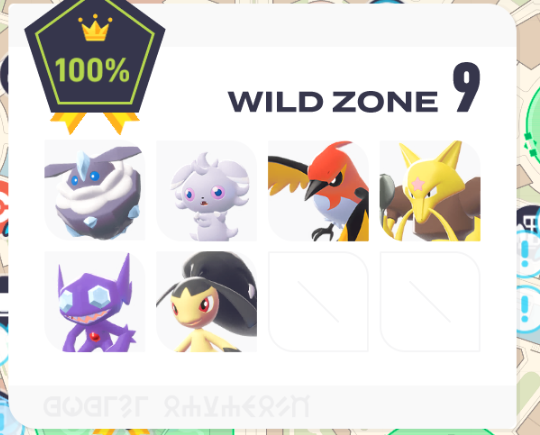Select the last empty Pokémon slot
Screen dimensions: 540x435
pos(430,302)
